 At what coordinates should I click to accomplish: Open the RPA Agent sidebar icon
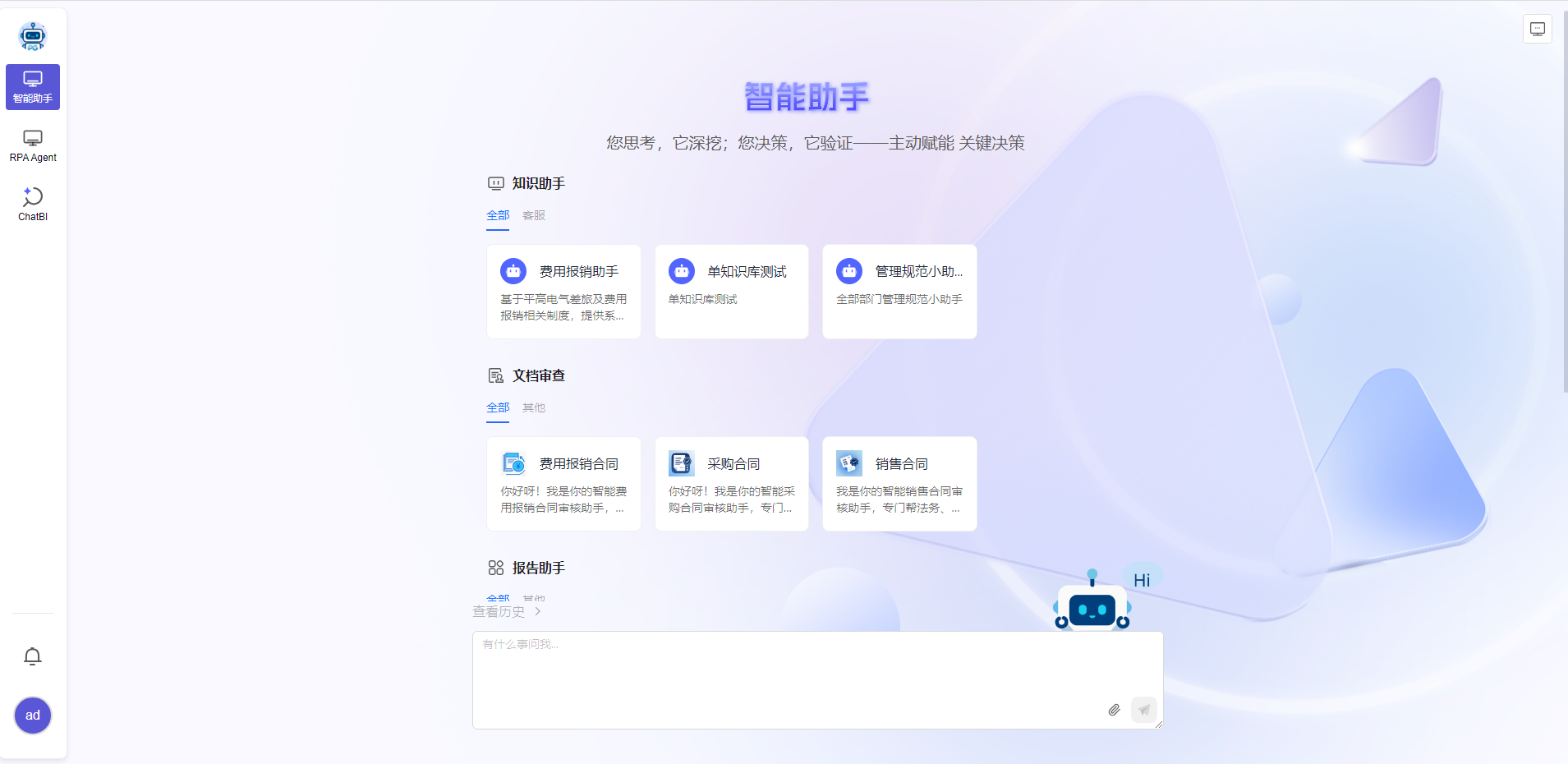coord(33,145)
